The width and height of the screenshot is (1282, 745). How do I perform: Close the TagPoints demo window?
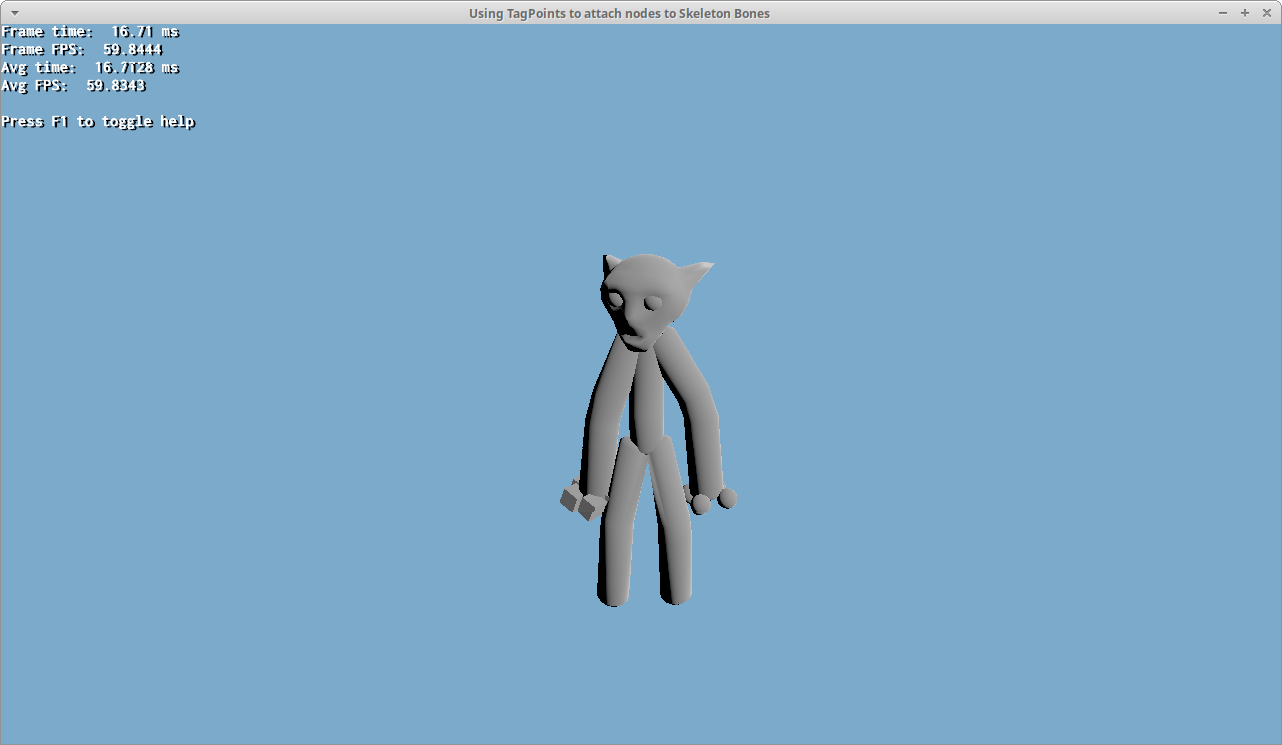pos(1267,12)
